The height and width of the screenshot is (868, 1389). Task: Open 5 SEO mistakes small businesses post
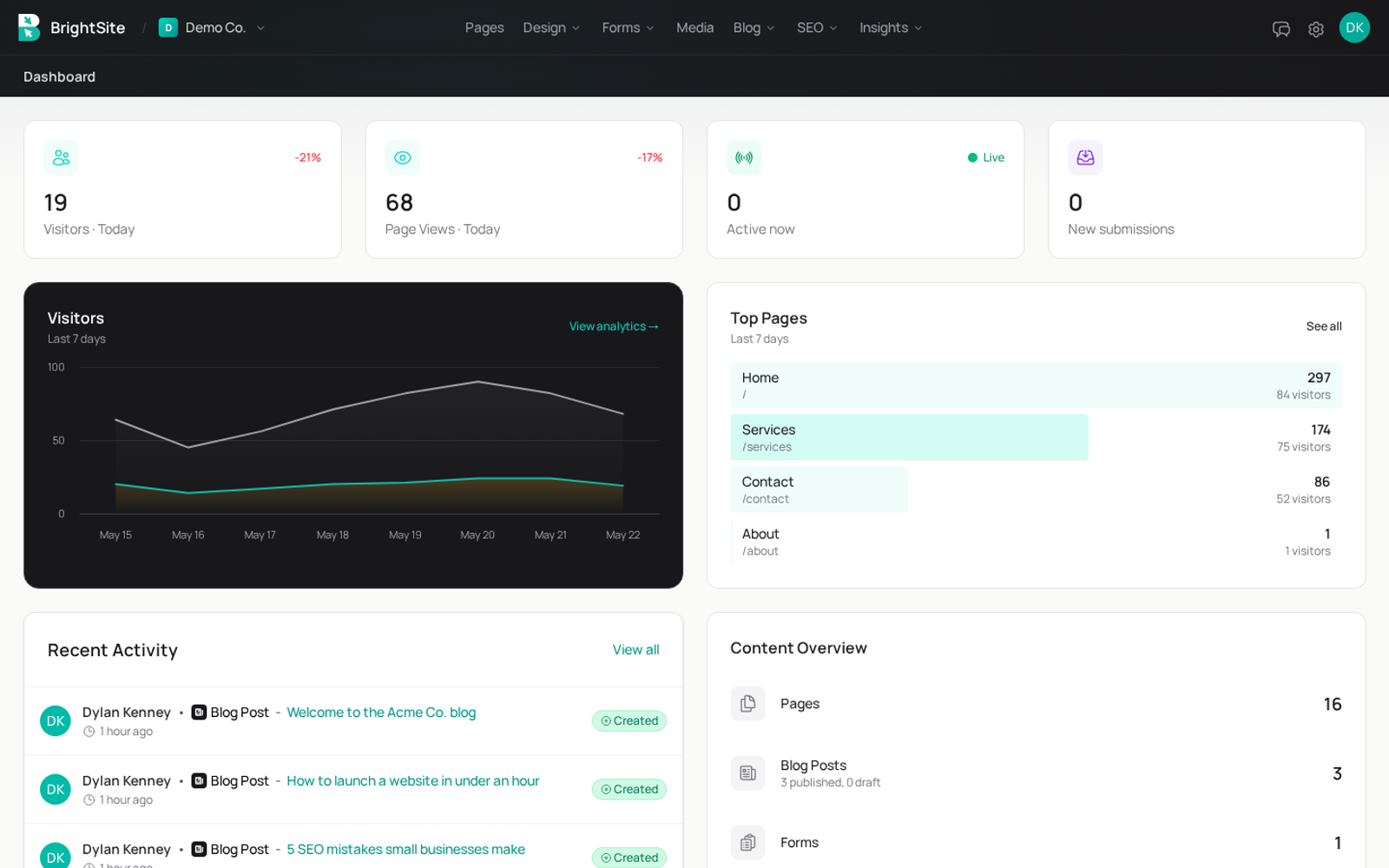click(x=405, y=849)
